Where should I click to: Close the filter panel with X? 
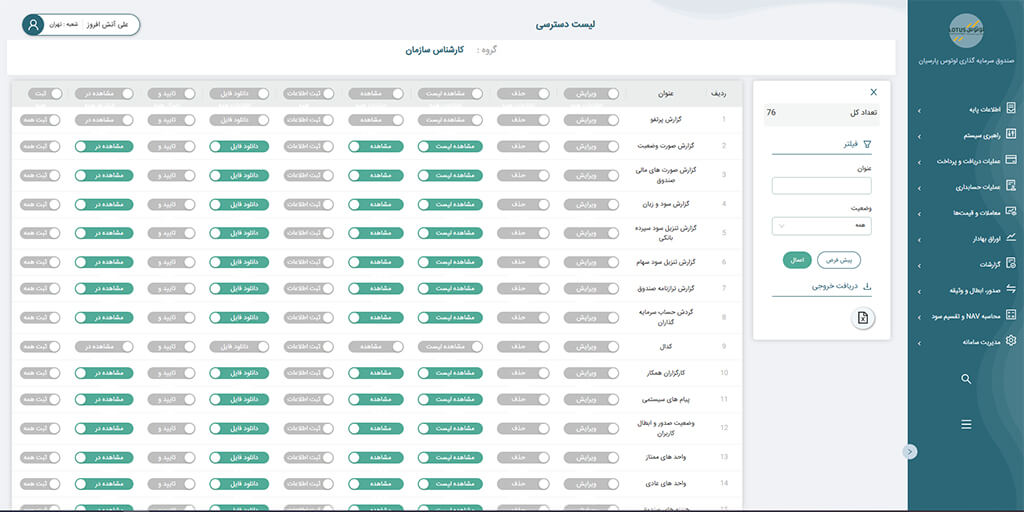[x=873, y=92]
